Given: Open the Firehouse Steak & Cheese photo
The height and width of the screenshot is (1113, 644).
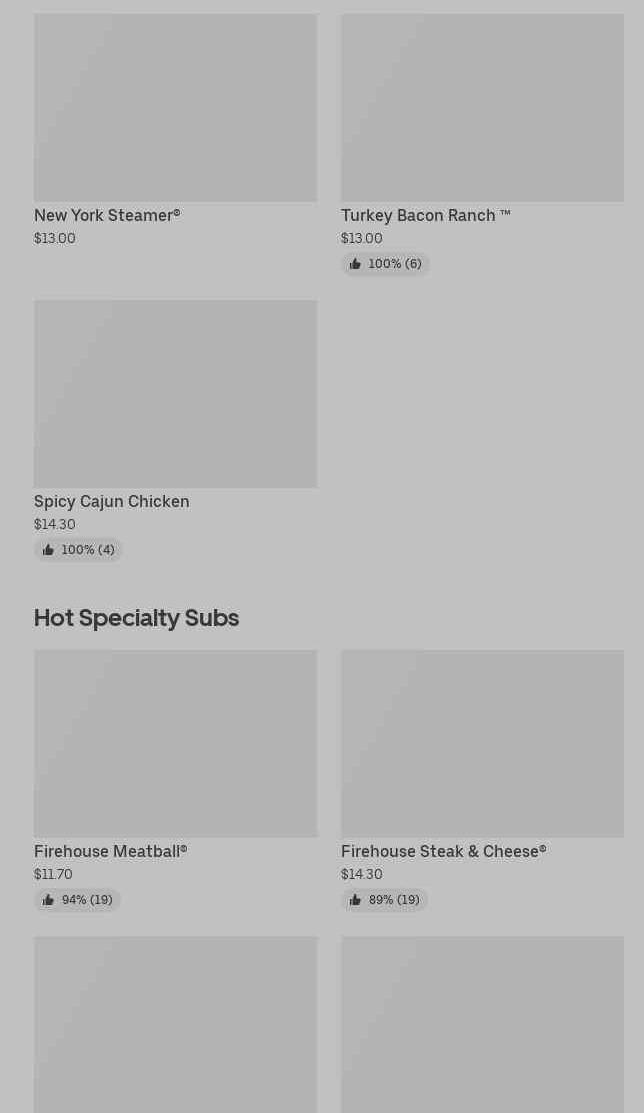Looking at the screenshot, I should [482, 744].
